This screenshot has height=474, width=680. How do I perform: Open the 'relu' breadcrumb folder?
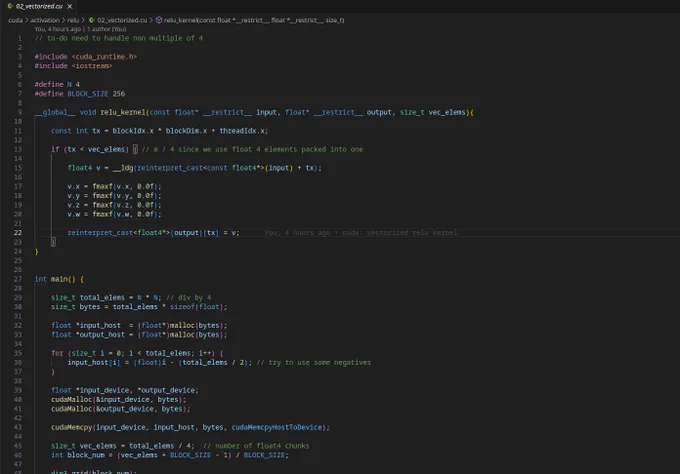point(73,20)
